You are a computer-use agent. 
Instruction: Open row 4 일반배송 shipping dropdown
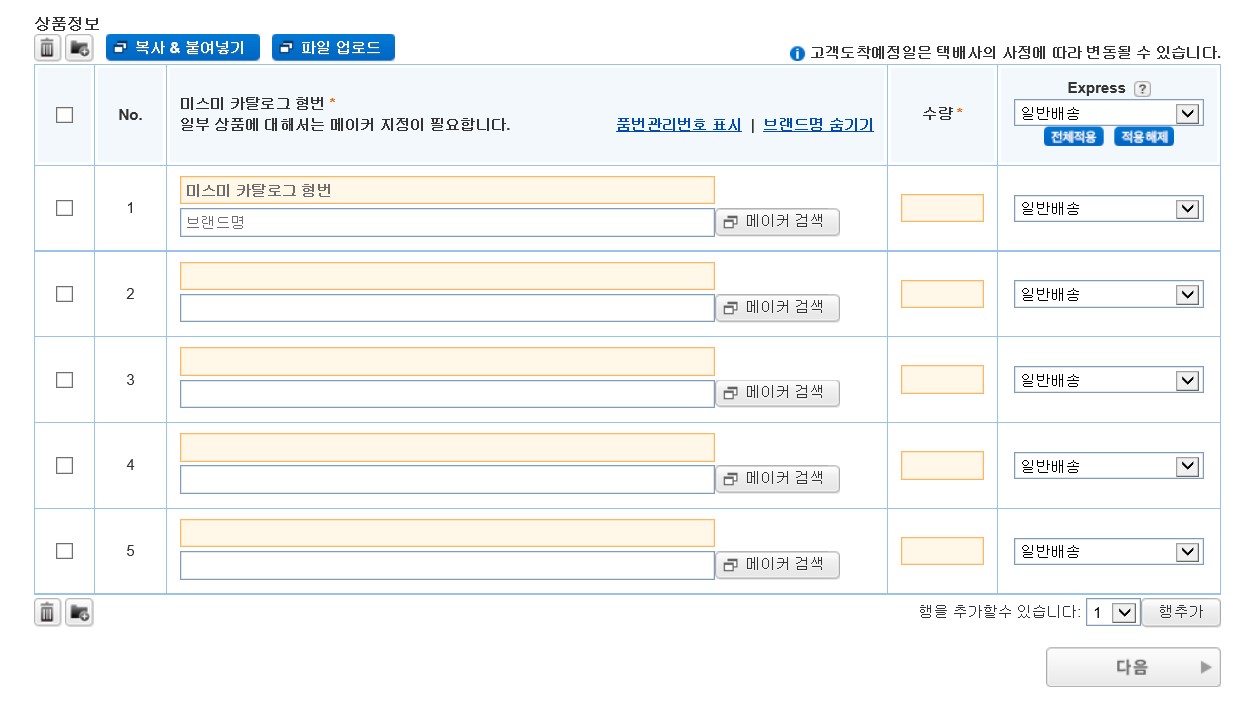pos(1108,466)
